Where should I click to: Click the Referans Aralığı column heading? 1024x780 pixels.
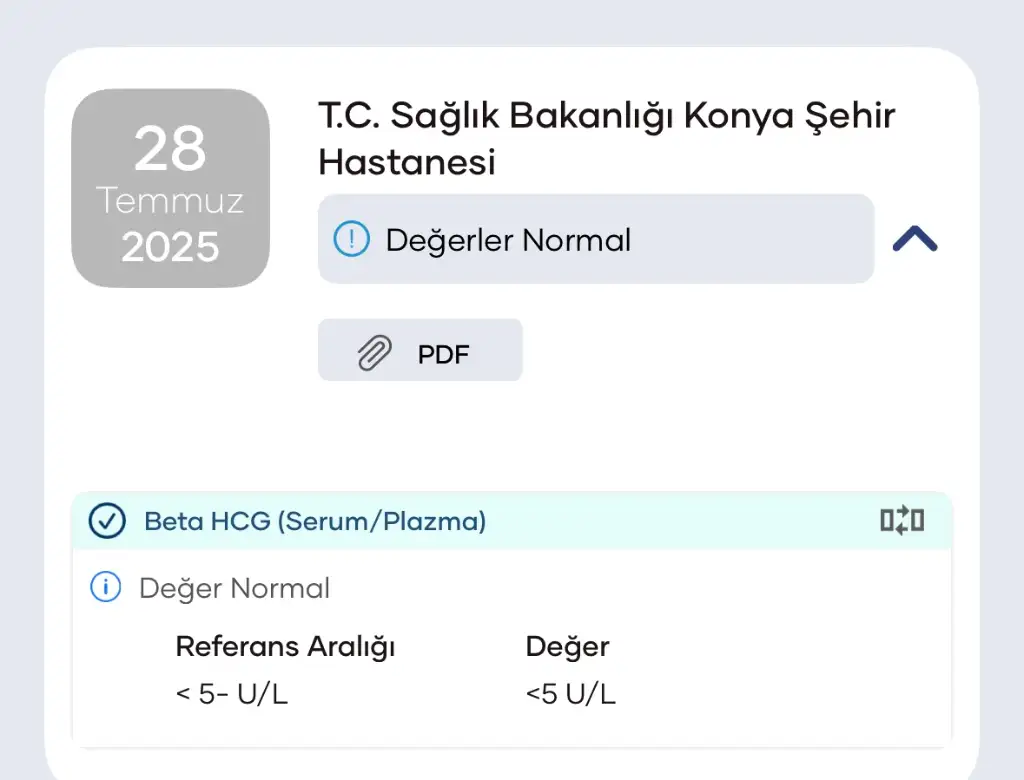click(x=285, y=647)
